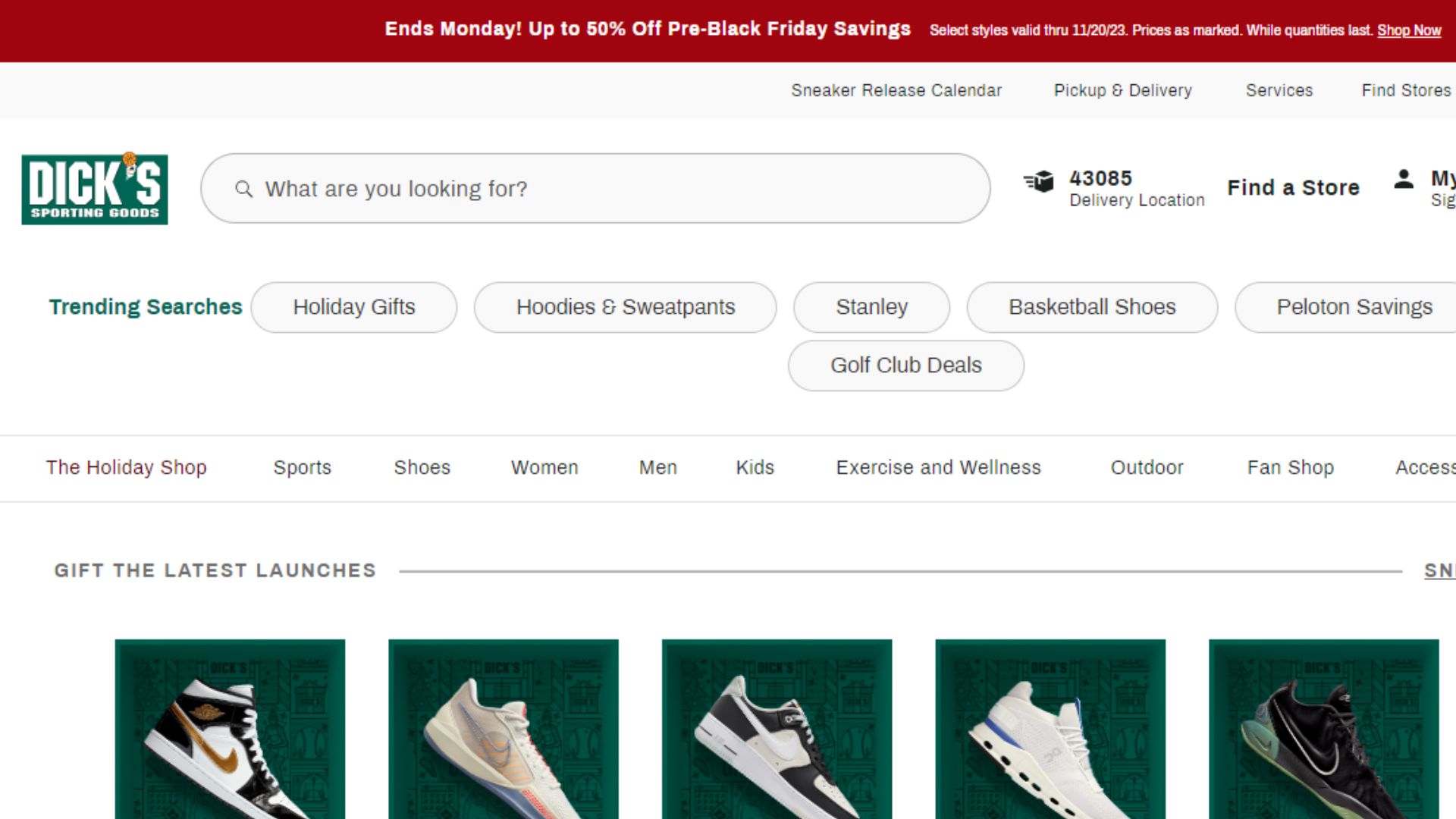
Task: Select the Stanley trending search
Action: tap(872, 307)
